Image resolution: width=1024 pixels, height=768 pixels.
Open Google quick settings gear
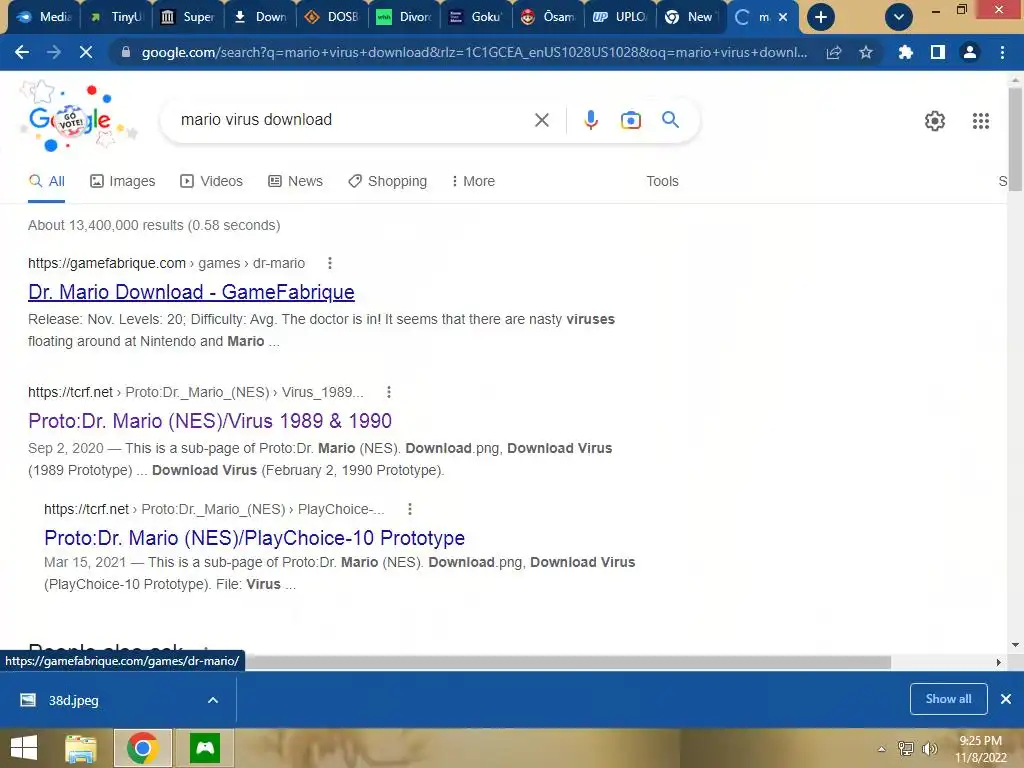click(935, 121)
